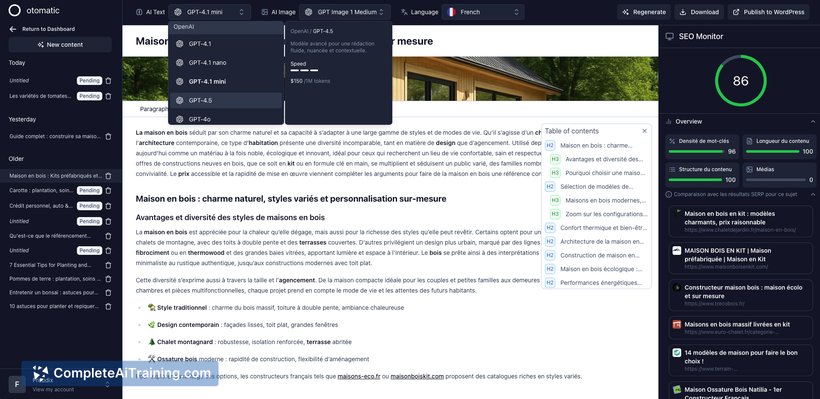This screenshot has height=399, width=820.
Task: Click the AI Image icon in toolbar
Action: click(x=265, y=12)
